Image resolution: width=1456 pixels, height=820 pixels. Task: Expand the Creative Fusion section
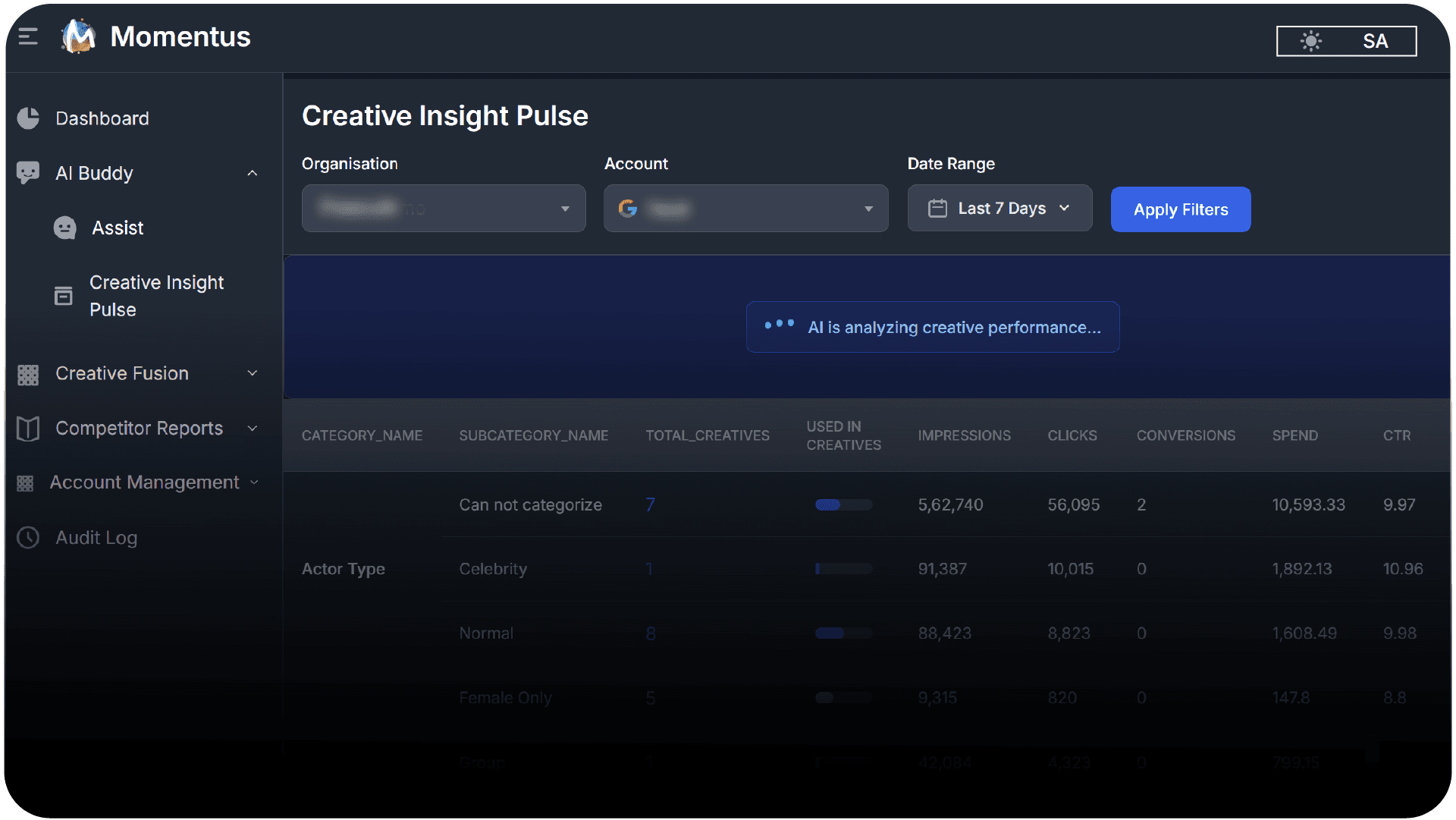[x=253, y=373]
